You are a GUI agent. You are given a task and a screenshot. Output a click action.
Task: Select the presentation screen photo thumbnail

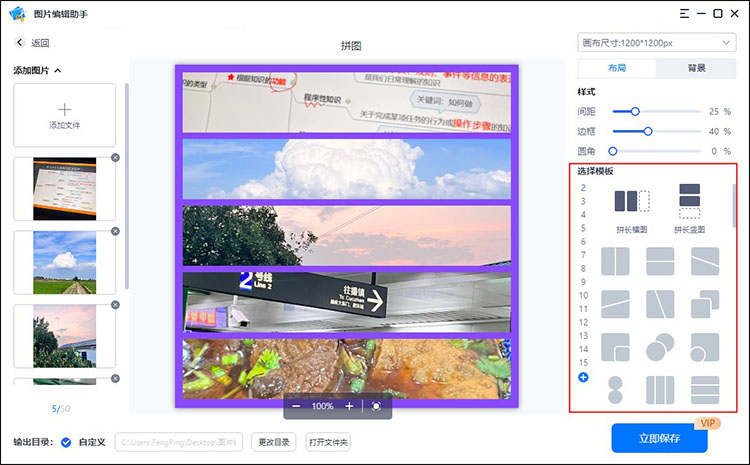(x=65, y=188)
